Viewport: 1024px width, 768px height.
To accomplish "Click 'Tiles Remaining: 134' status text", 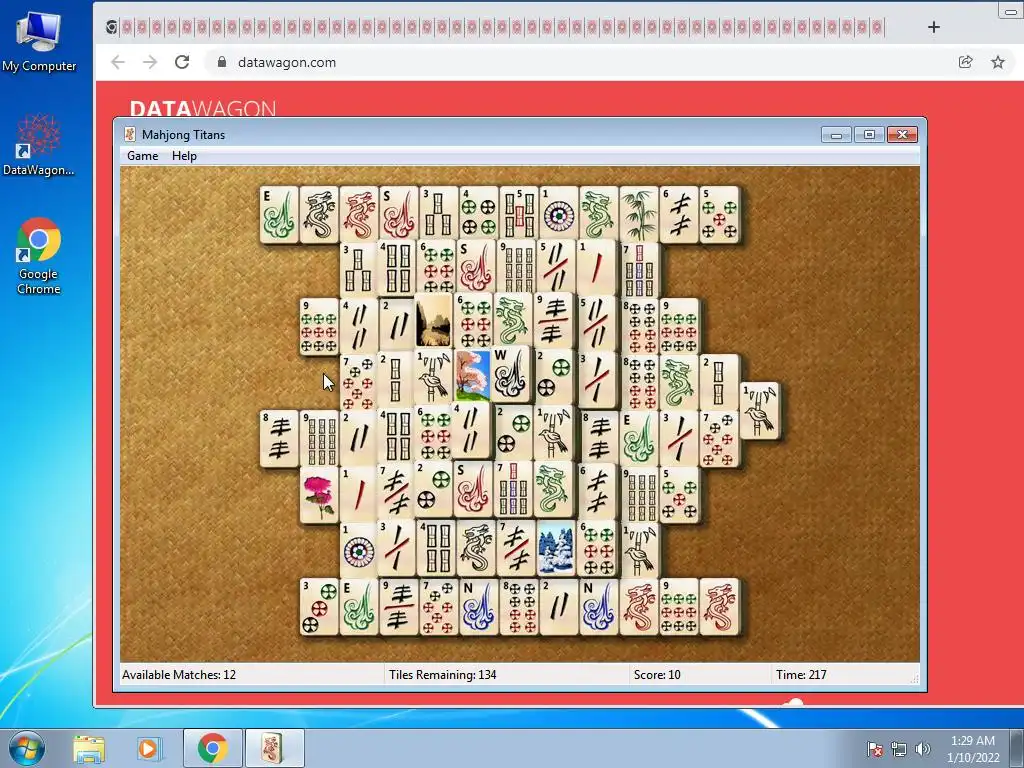I will pos(443,675).
